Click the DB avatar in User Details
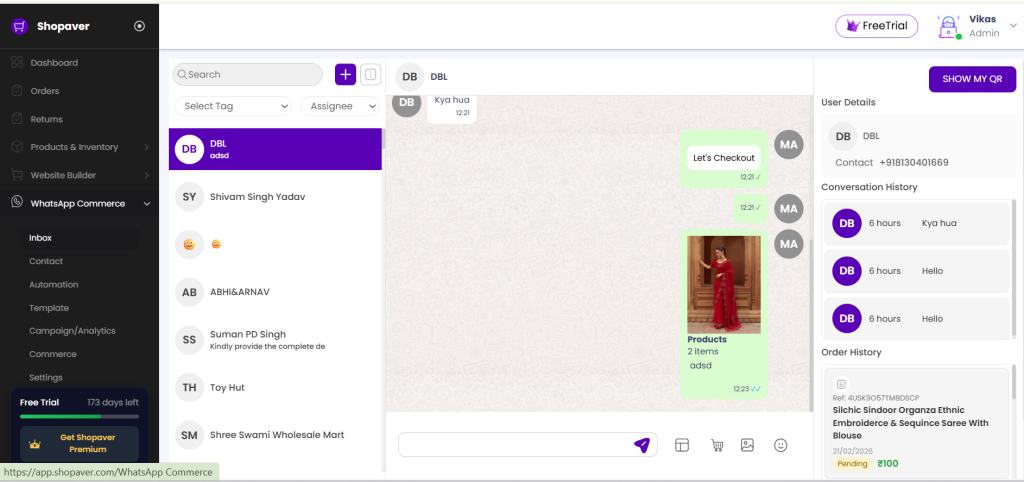1024x482 pixels. [x=843, y=136]
